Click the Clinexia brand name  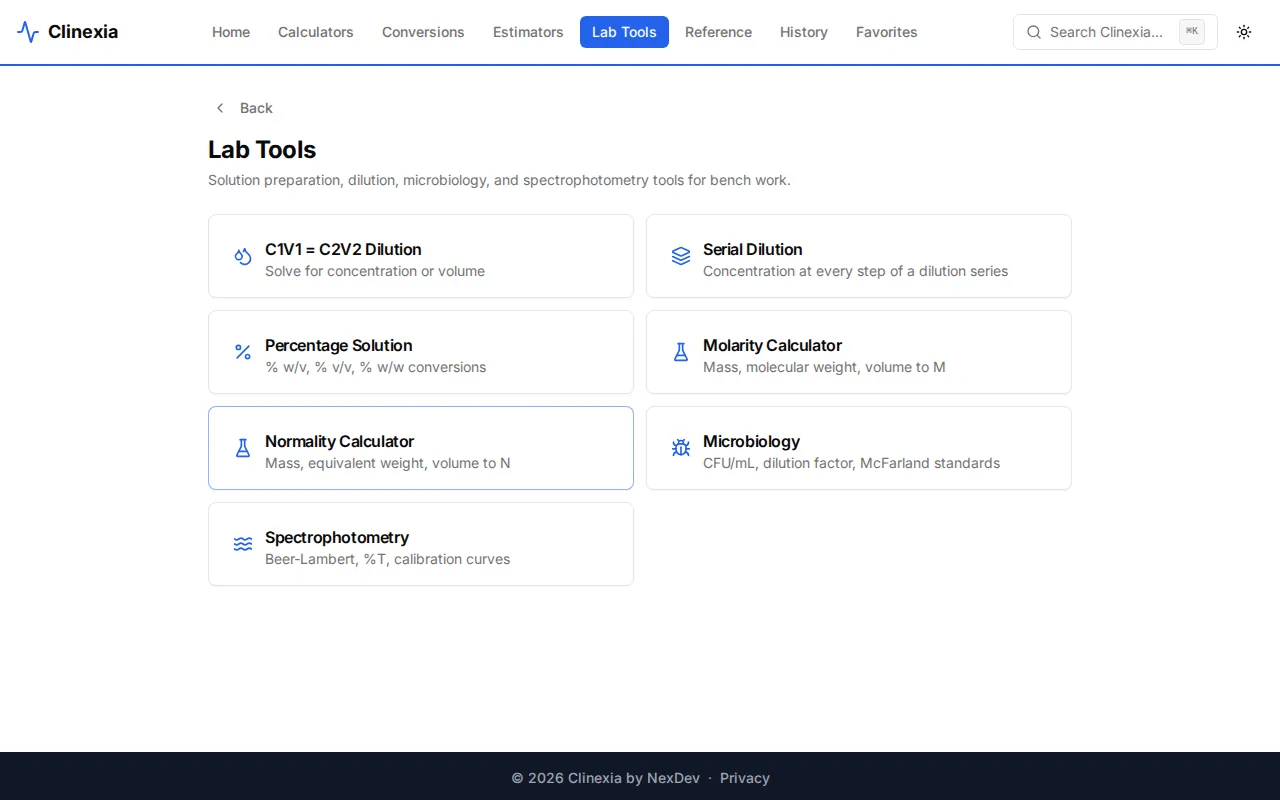point(83,32)
